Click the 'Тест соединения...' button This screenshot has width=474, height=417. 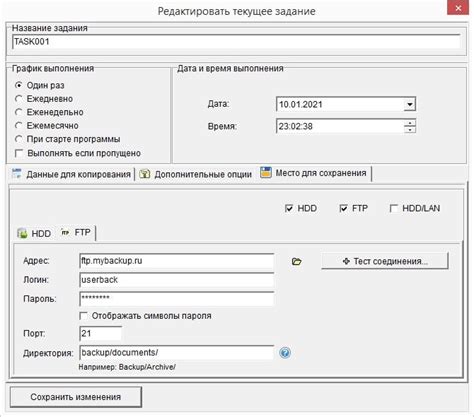[385, 261]
